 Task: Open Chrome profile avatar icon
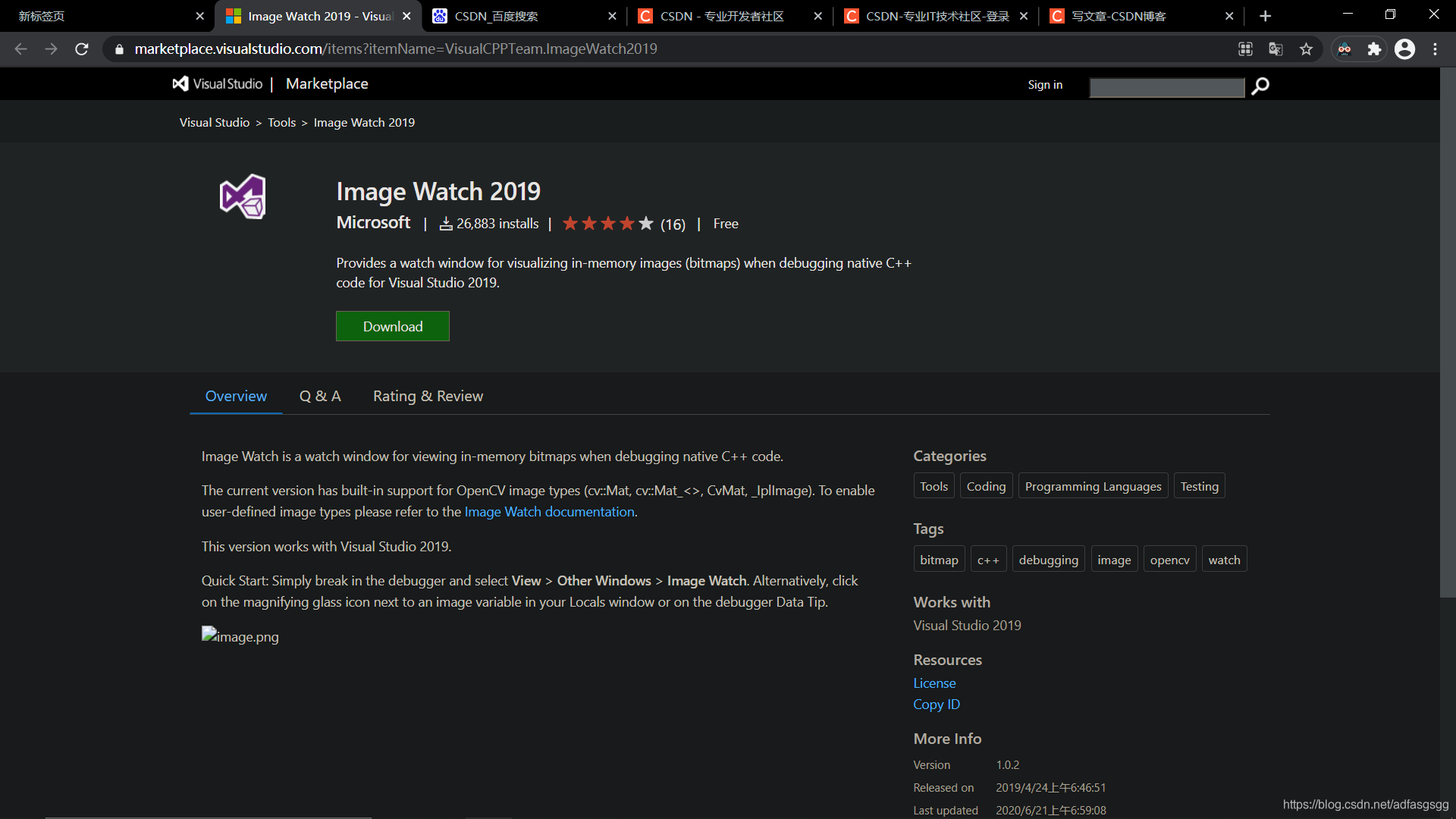point(1404,49)
